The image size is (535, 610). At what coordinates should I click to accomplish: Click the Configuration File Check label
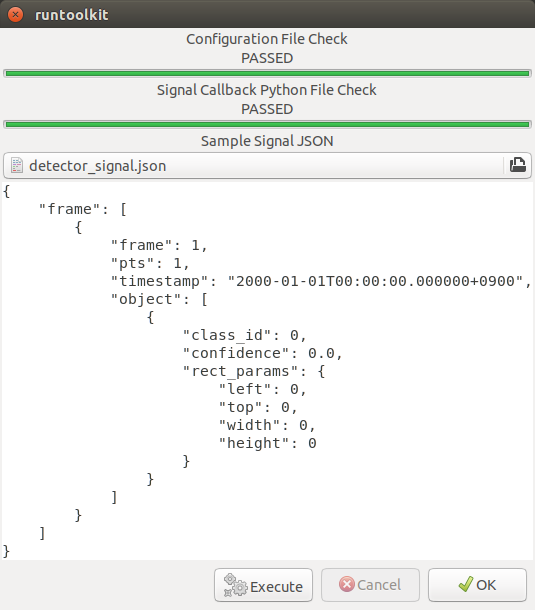coord(267,39)
